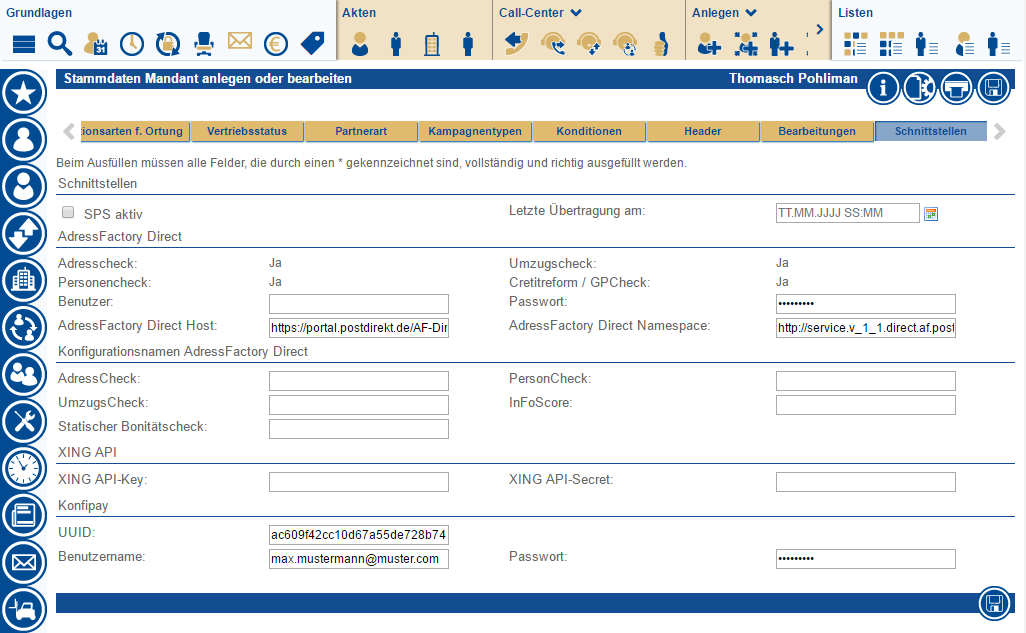Switch to the Konditionen tab
1026x633 pixels.
pos(589,131)
